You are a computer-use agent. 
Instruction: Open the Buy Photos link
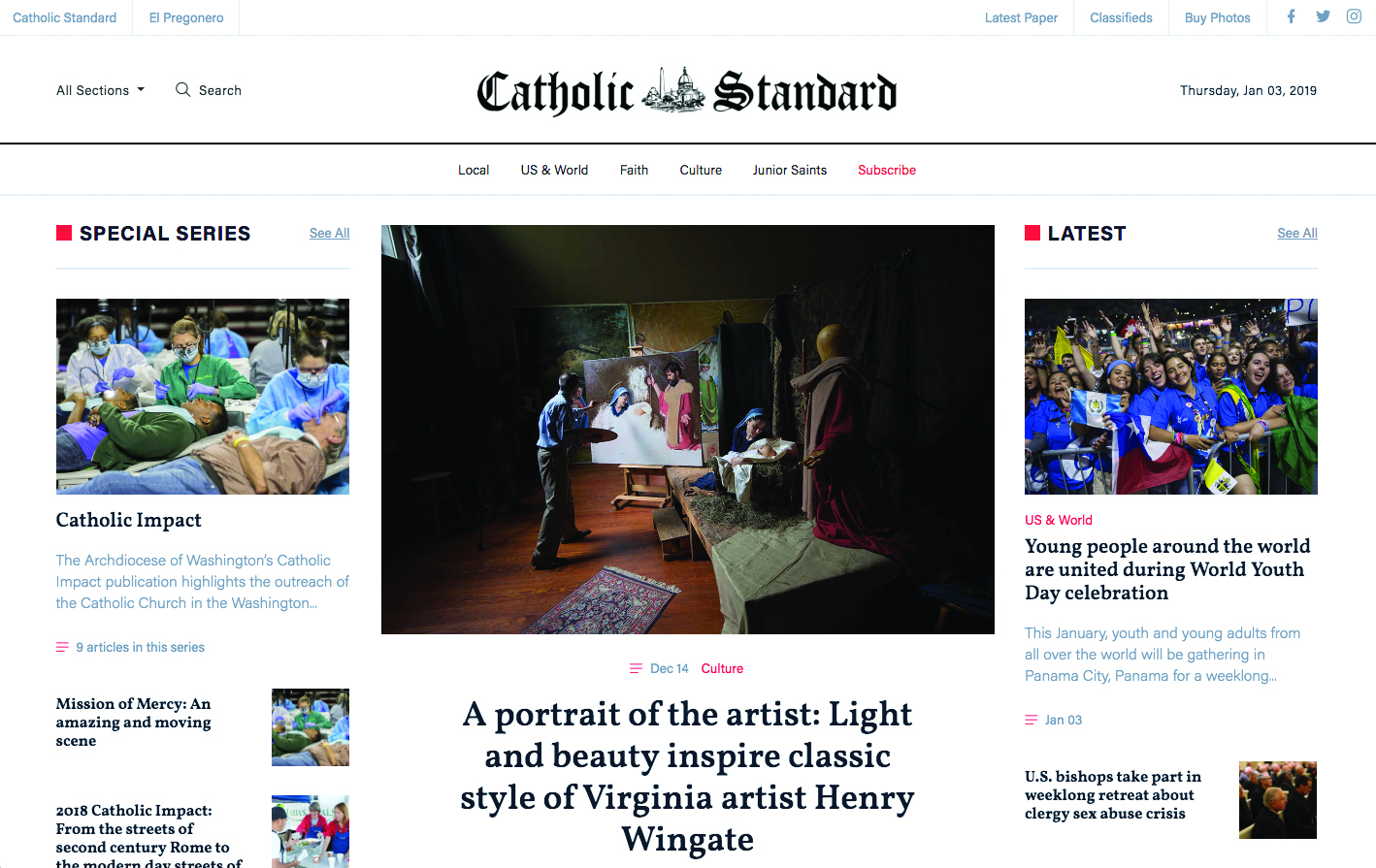click(x=1218, y=17)
